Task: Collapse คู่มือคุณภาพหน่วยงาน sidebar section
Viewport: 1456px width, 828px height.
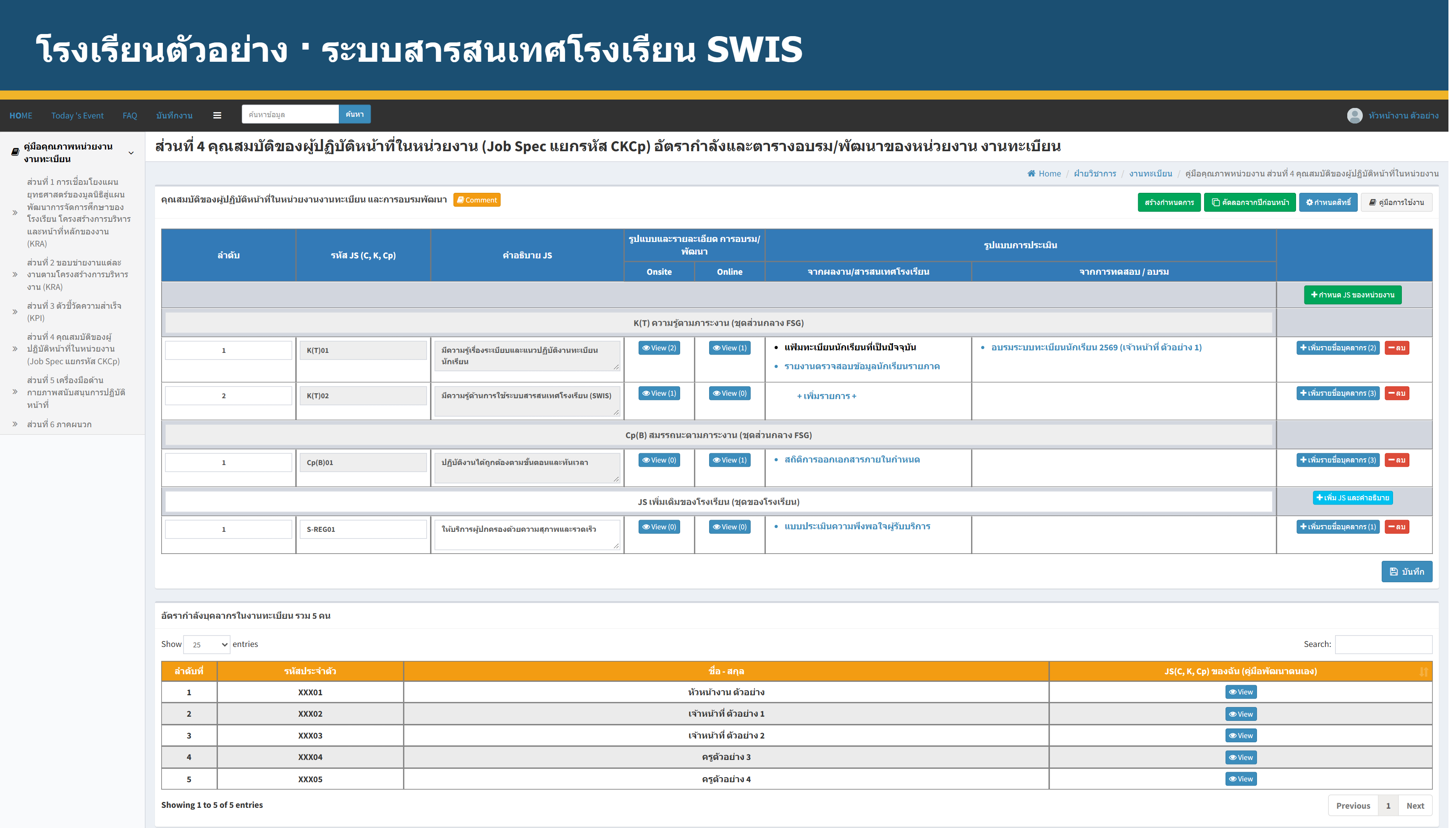Action: [x=72, y=152]
